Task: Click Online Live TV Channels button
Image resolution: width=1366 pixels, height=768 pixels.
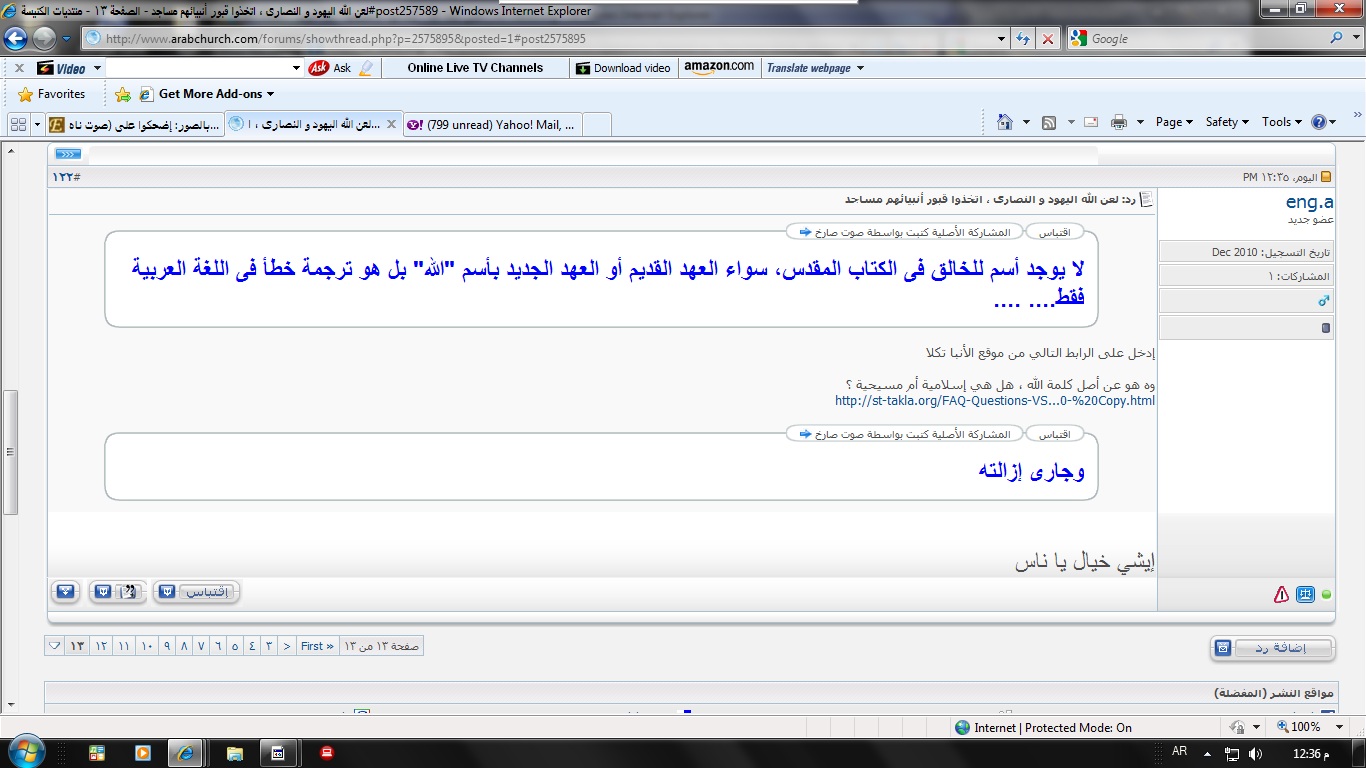Action: pyautogui.click(x=475, y=68)
